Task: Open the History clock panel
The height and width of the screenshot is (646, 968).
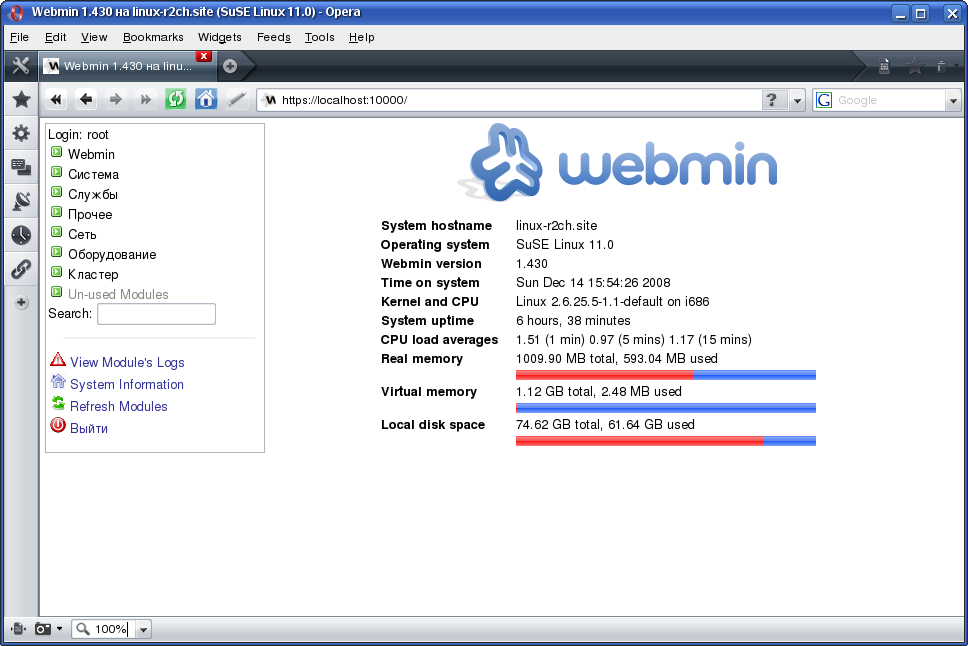Action: (22, 235)
